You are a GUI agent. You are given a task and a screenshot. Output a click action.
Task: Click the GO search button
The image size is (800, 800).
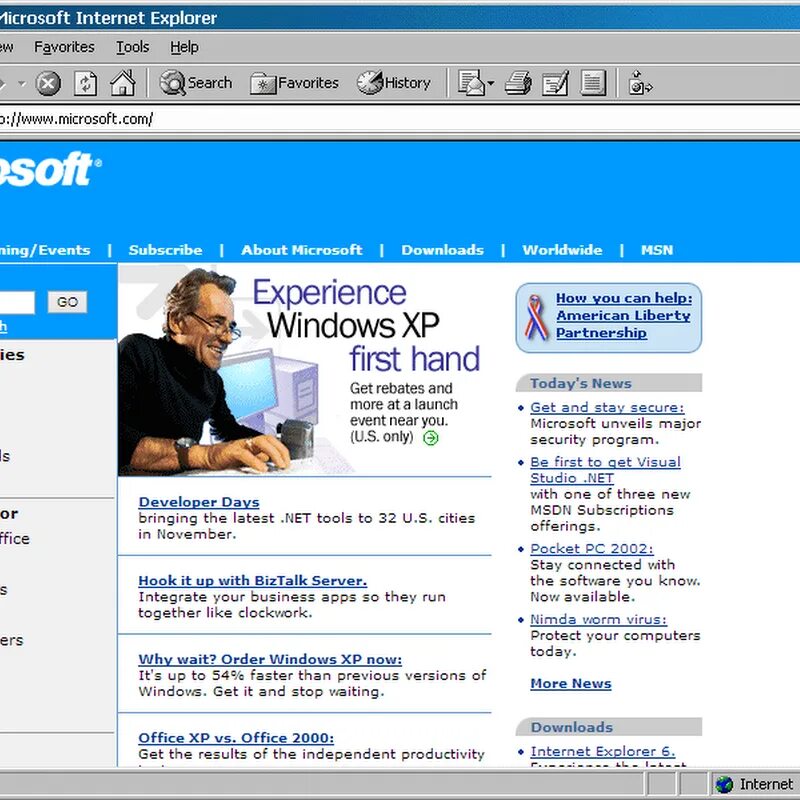(67, 302)
